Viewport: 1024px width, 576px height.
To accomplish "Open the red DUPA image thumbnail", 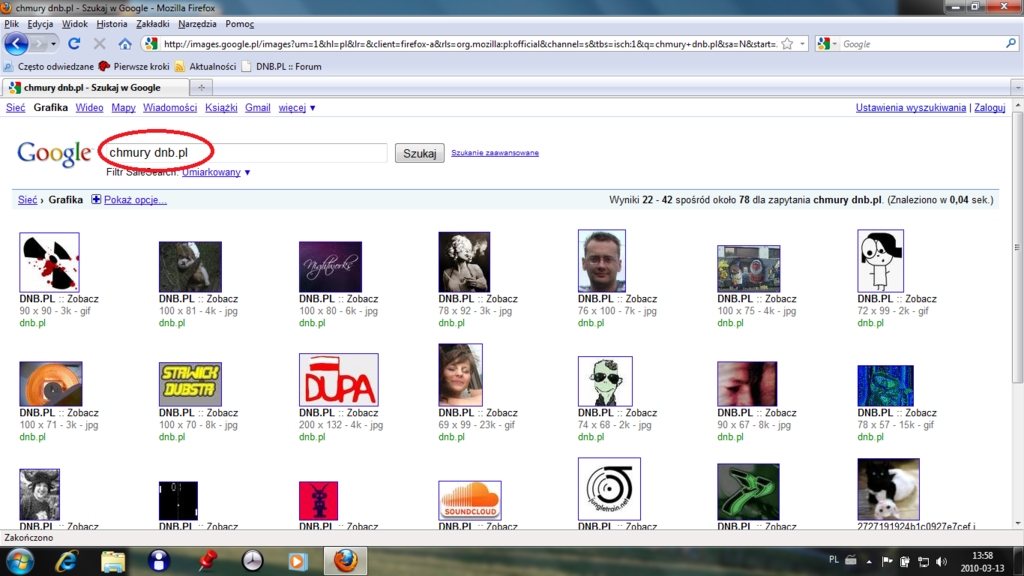I will pyautogui.click(x=338, y=380).
